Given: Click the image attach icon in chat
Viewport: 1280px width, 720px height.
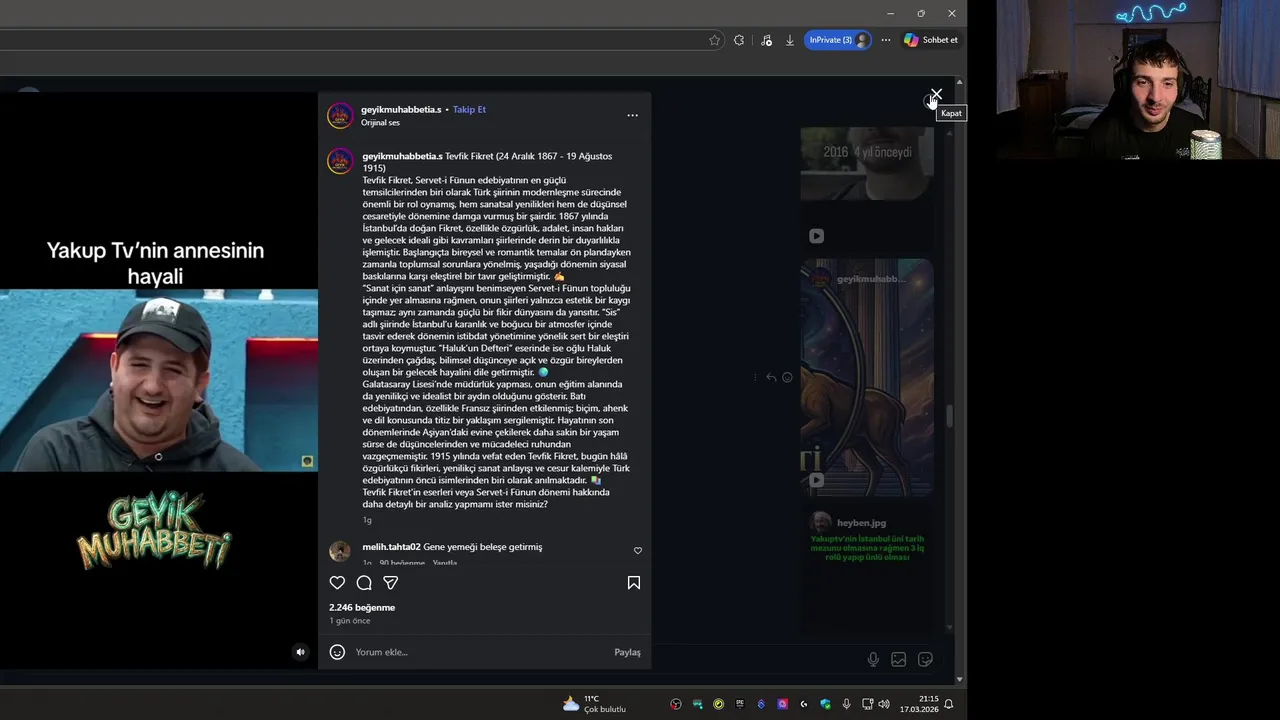Looking at the screenshot, I should tap(899, 659).
